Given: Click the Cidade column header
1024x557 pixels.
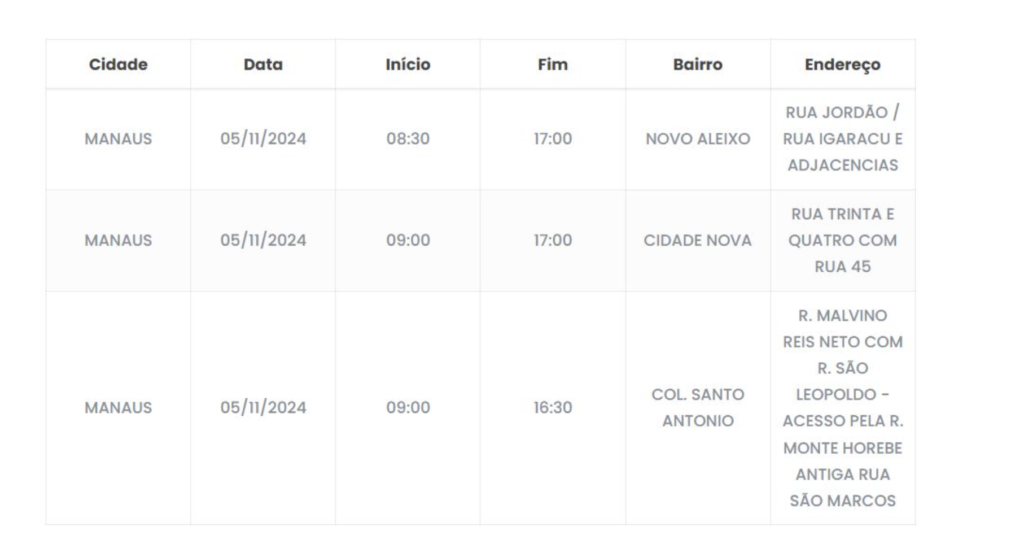Looking at the screenshot, I should pos(118,65).
